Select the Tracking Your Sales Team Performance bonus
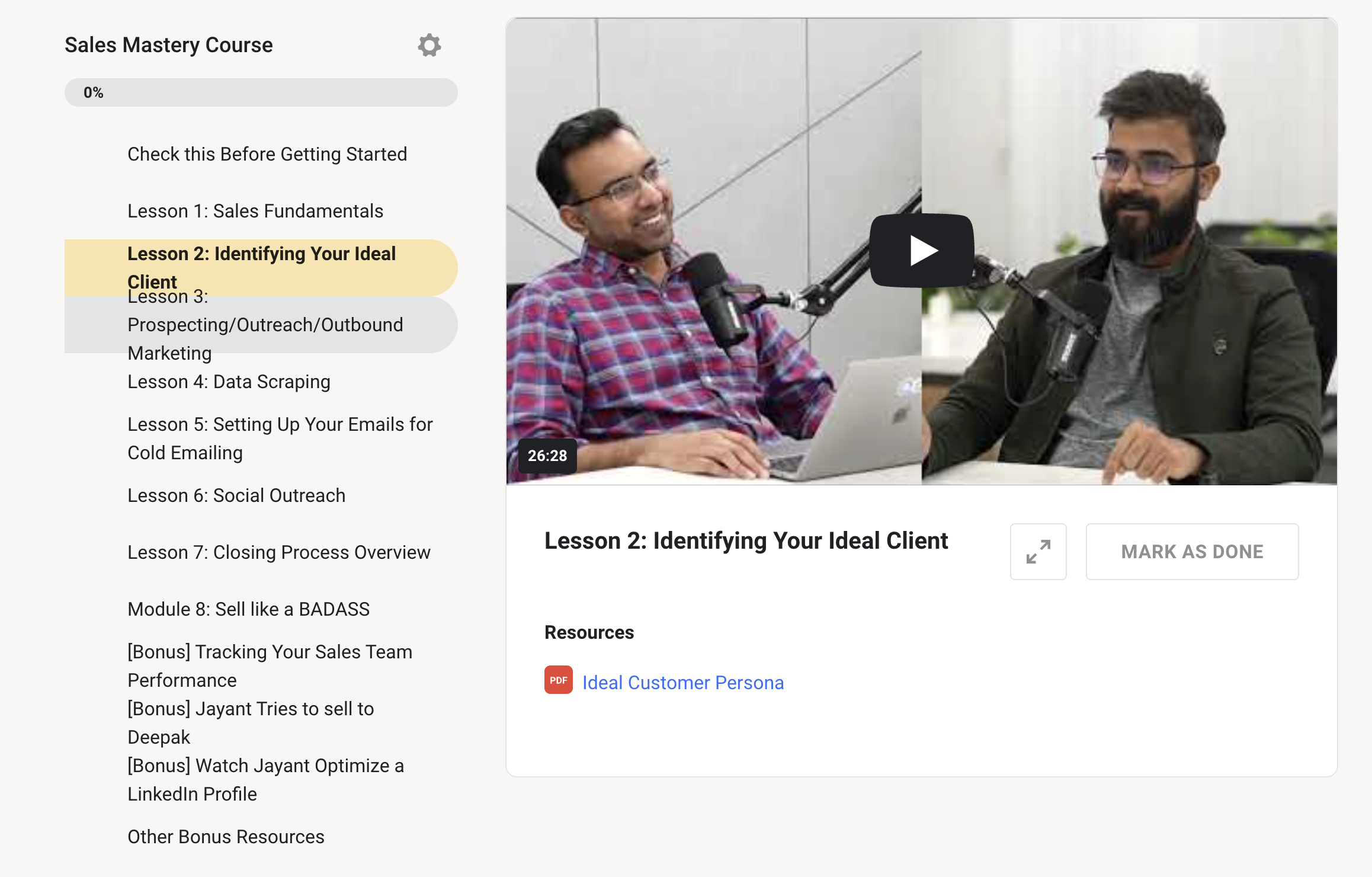This screenshot has width=1372, height=877. [x=270, y=665]
